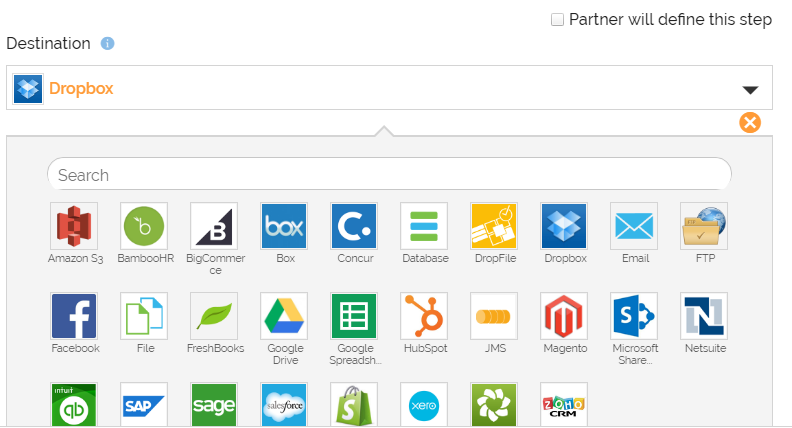Select the Box connector
792x428 pixels.
[284, 226]
